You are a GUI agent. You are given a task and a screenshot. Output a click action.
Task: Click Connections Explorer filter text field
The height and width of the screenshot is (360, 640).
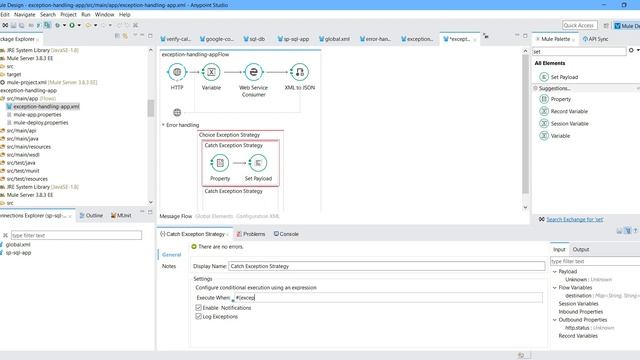pyautogui.click(x=76, y=235)
